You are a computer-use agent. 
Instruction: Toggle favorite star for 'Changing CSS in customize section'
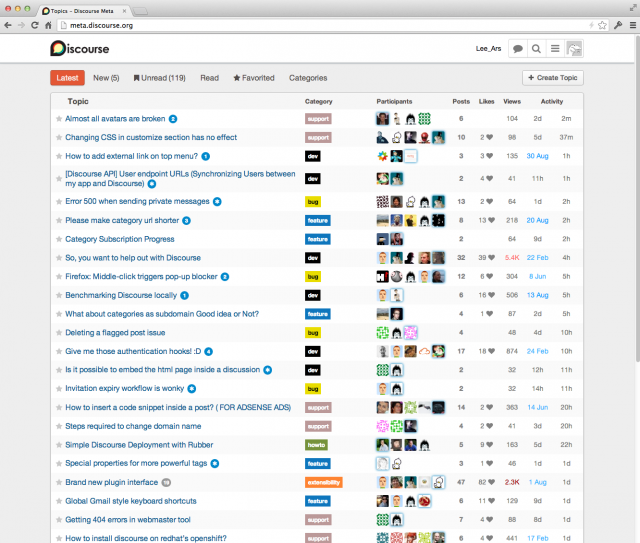[x=59, y=138]
